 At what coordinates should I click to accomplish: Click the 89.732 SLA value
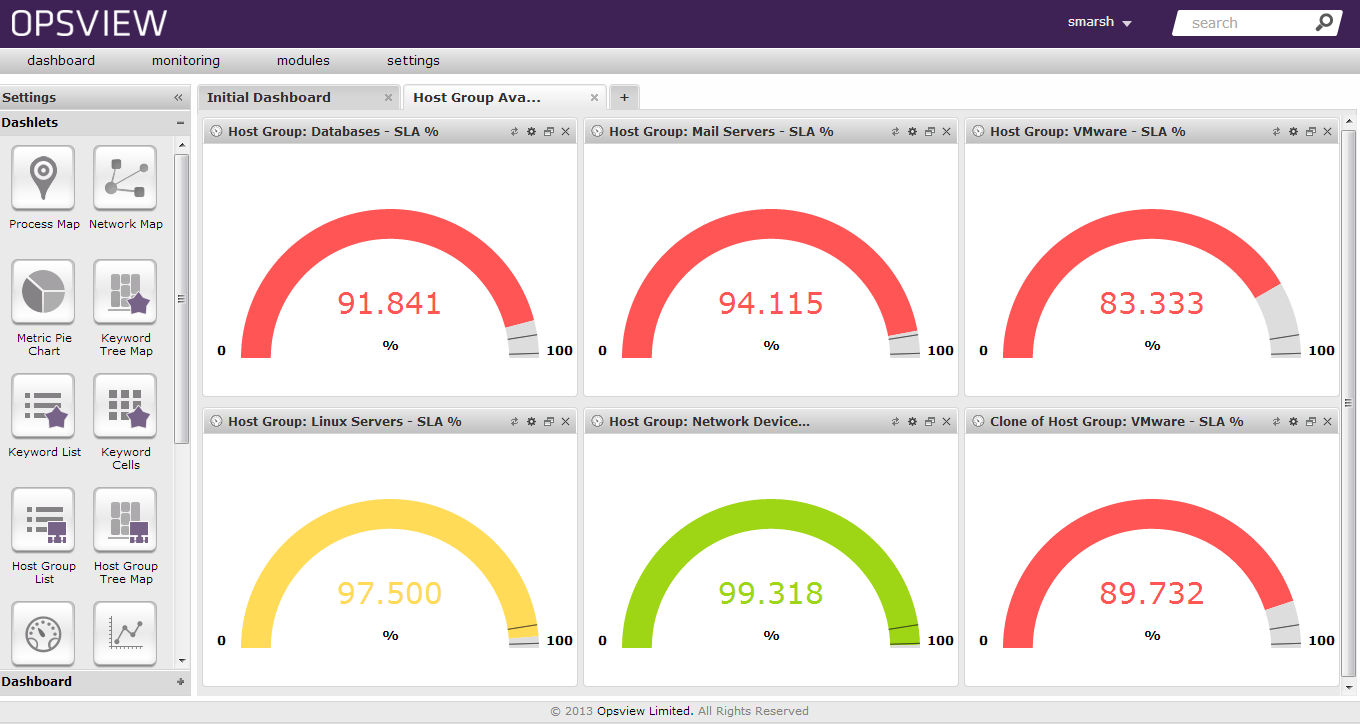1152,593
